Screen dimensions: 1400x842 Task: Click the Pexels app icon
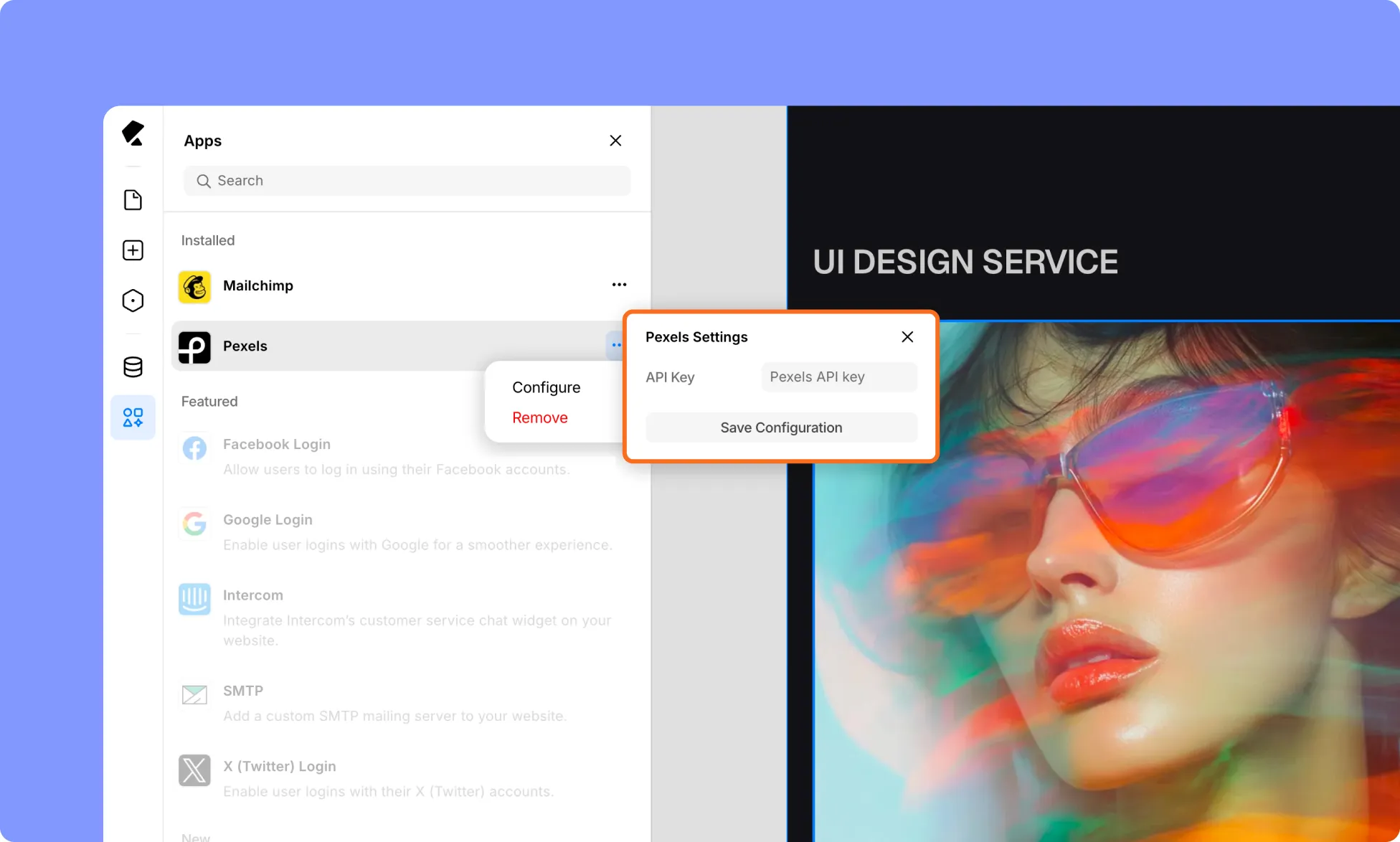click(194, 347)
